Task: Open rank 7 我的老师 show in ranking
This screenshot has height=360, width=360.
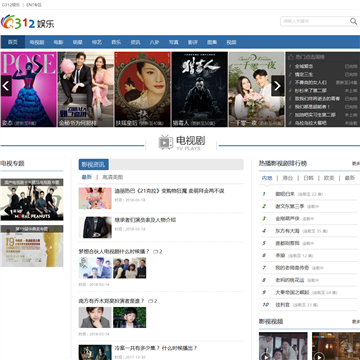Action: [292, 268]
